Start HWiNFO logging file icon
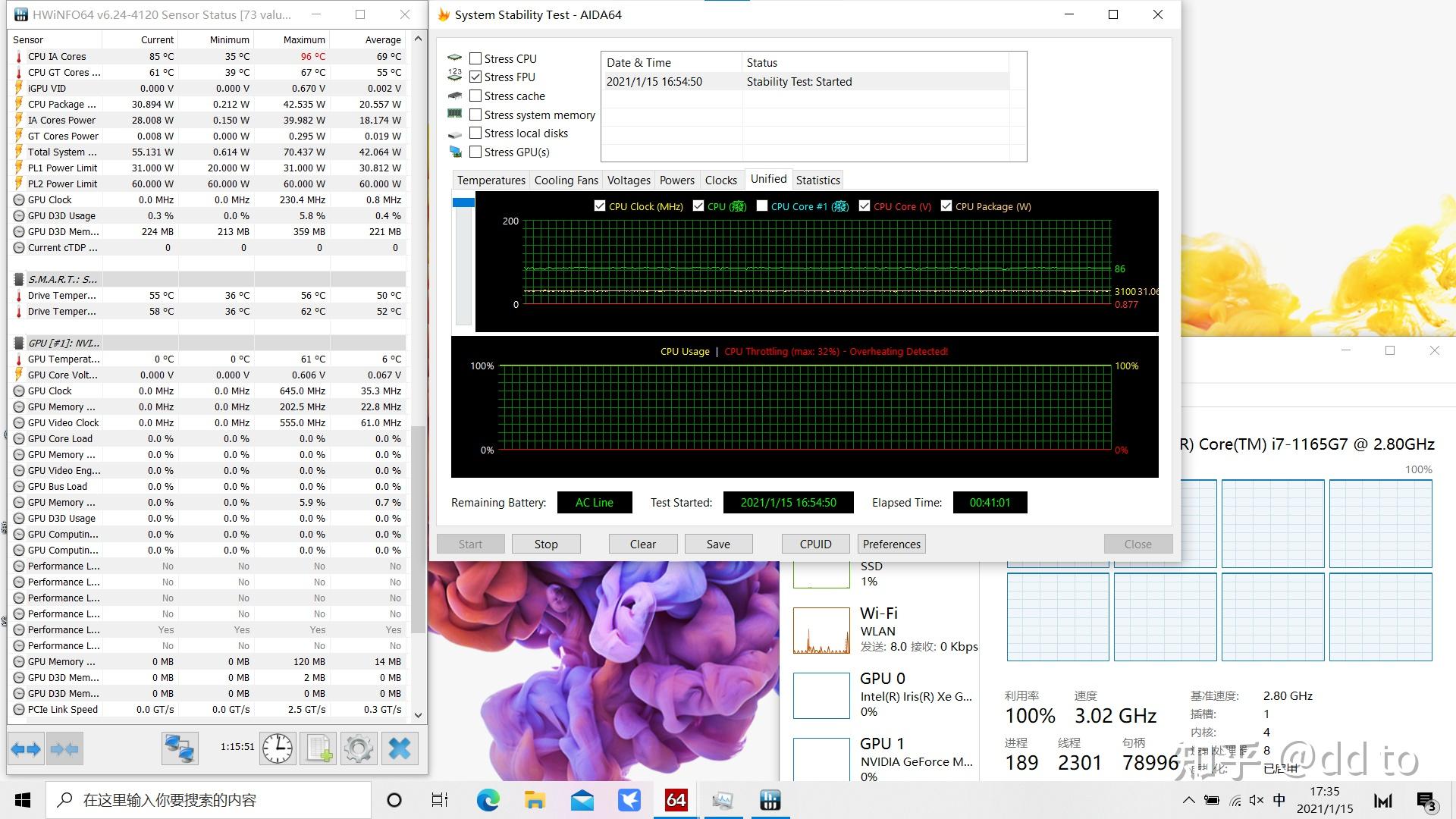Image resolution: width=1456 pixels, height=819 pixels. 318,749
